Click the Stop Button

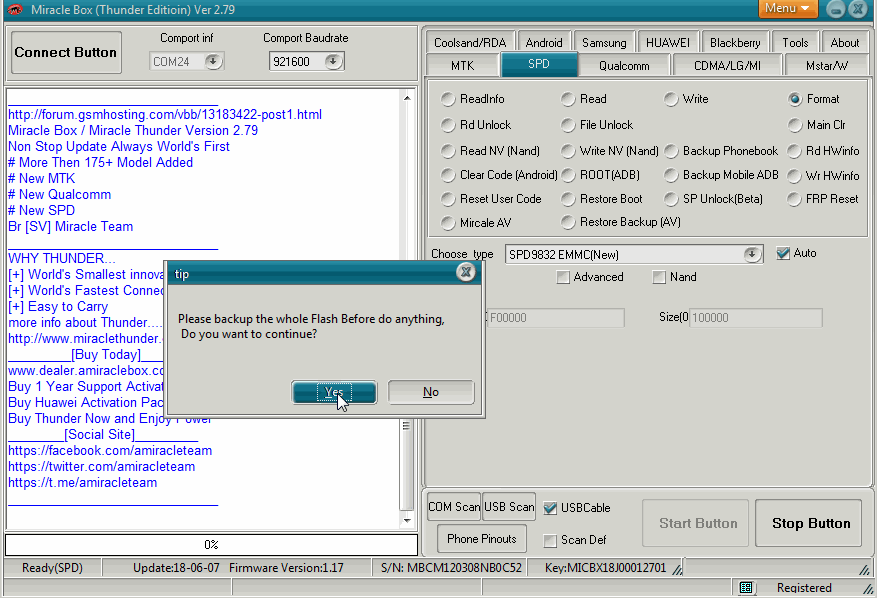point(808,523)
